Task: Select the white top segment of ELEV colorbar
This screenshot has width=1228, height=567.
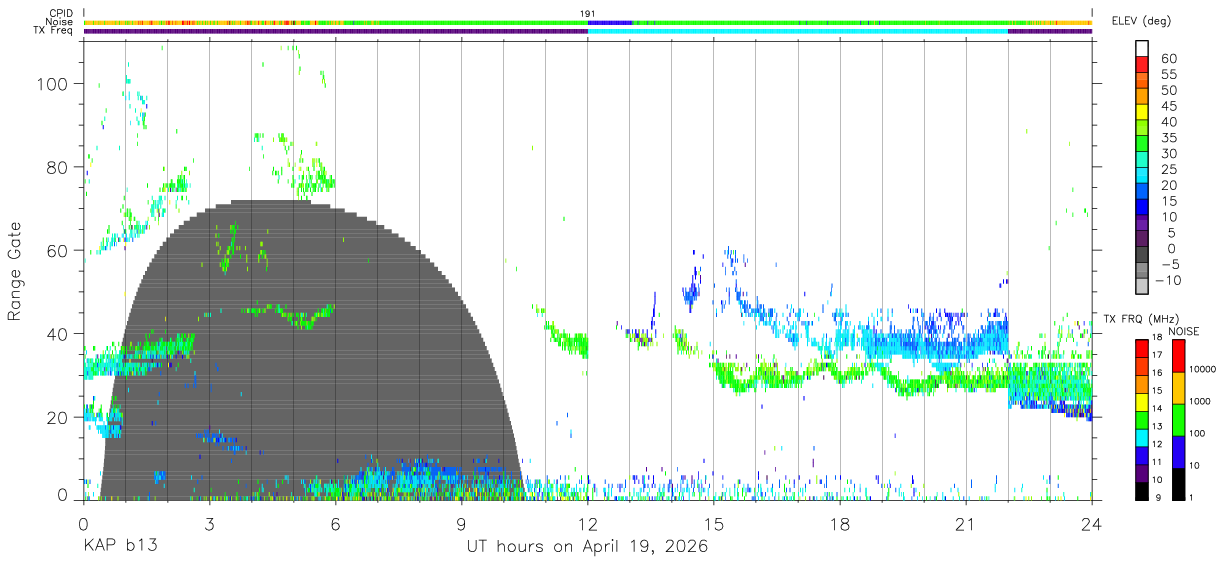Action: 1143,48
